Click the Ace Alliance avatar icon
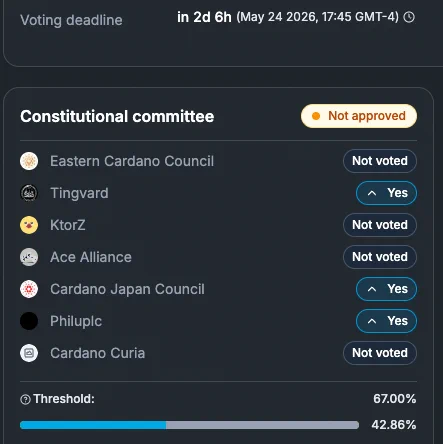The height and width of the screenshot is (444, 443). pyautogui.click(x=29, y=257)
